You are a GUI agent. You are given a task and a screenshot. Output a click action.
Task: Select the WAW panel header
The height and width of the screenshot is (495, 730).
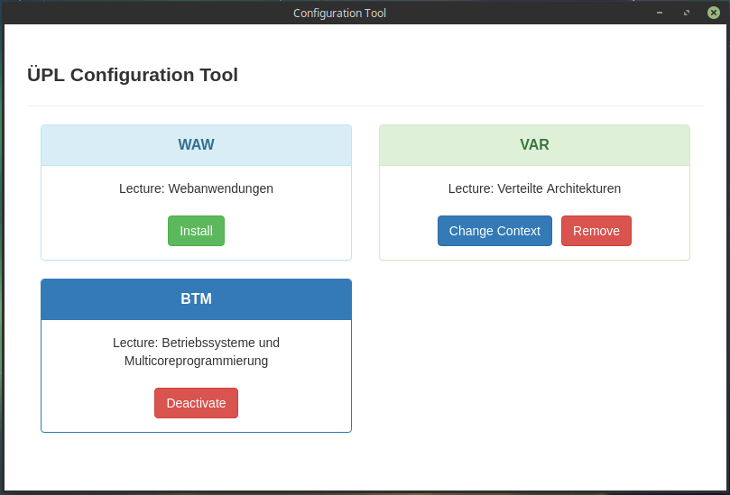pyautogui.click(x=196, y=145)
